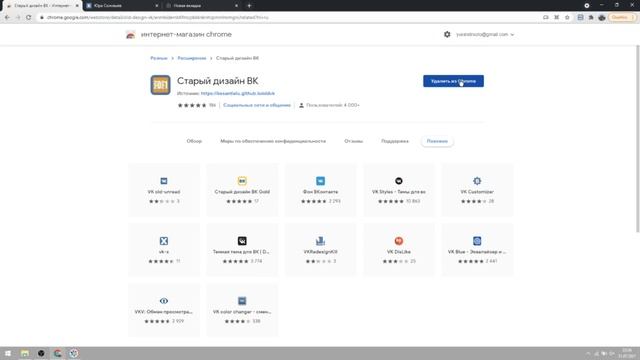640x360 pixels.
Task: Click the Удалить из Chrome button
Action: tap(453, 81)
